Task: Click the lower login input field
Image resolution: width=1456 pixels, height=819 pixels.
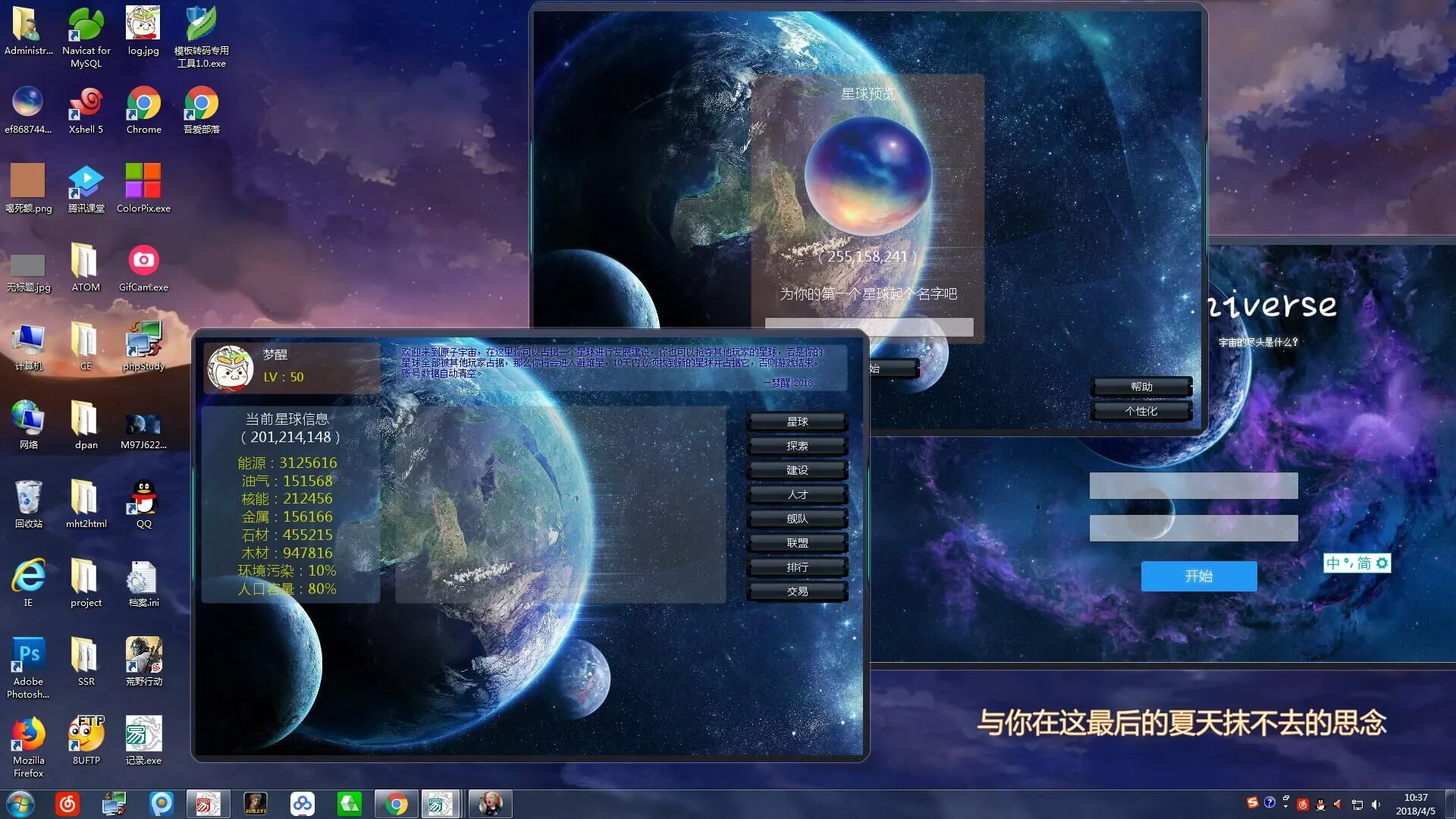Action: click(1194, 528)
